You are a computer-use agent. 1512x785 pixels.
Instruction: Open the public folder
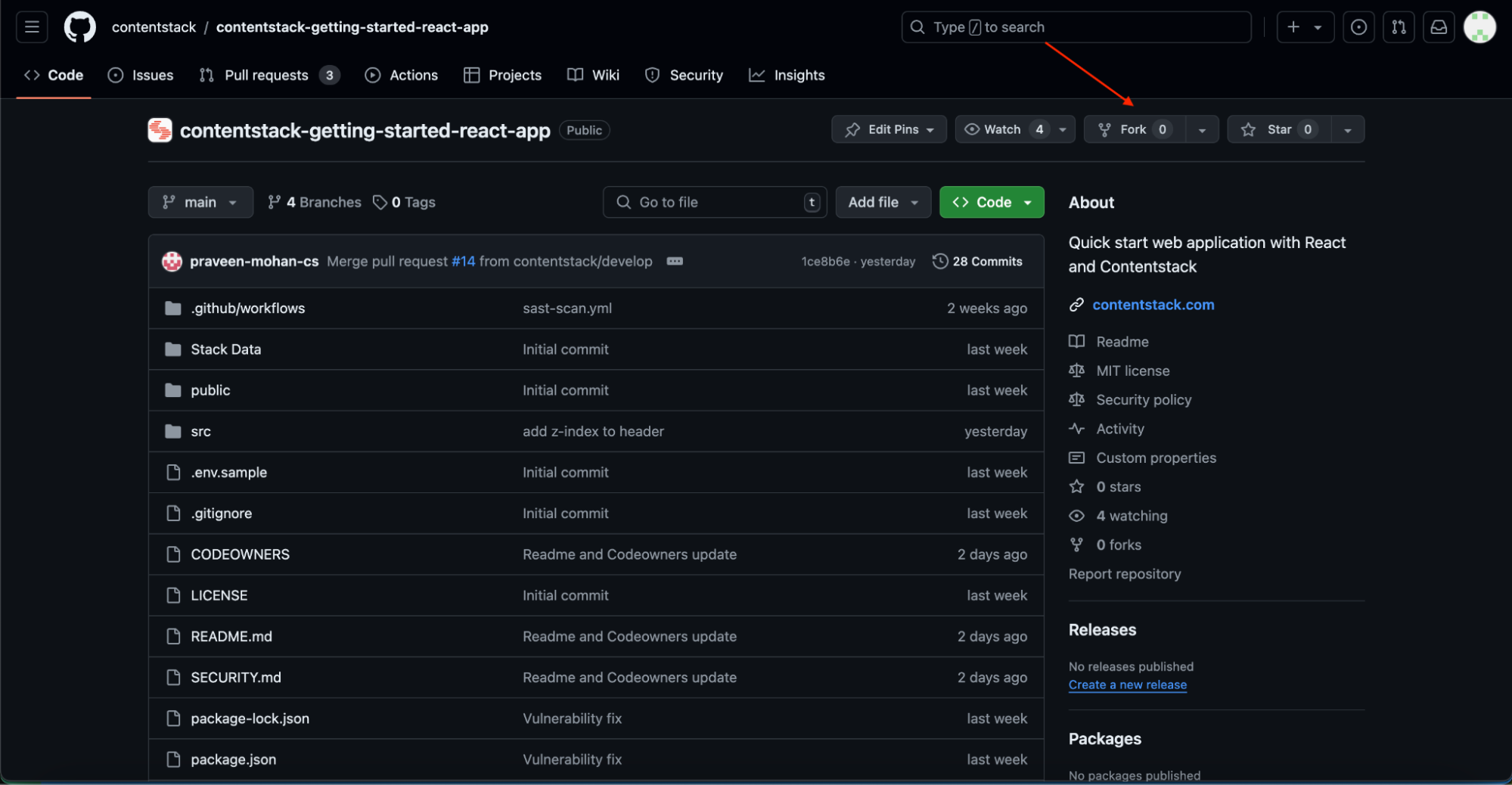[210, 390]
